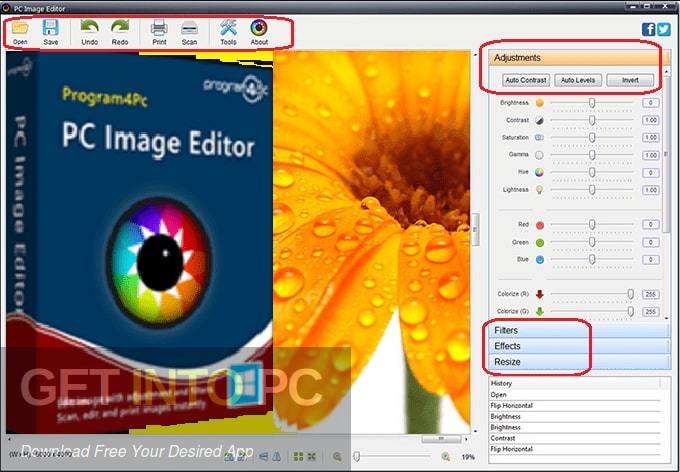Click the Contrast value field
Image resolution: width=680 pixels, height=472 pixels.
click(x=651, y=121)
